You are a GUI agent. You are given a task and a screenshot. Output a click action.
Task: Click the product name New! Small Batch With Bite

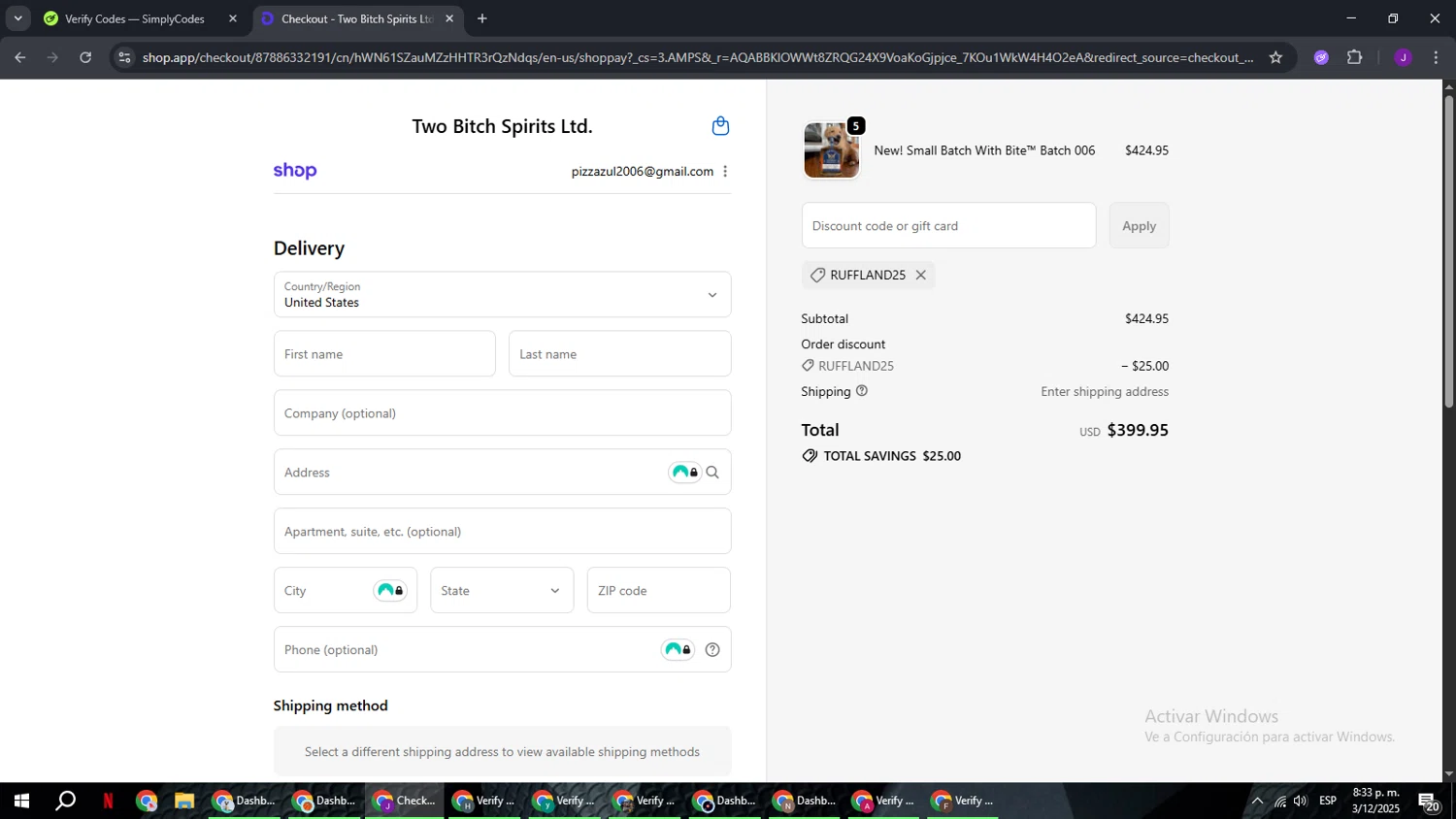[984, 150]
